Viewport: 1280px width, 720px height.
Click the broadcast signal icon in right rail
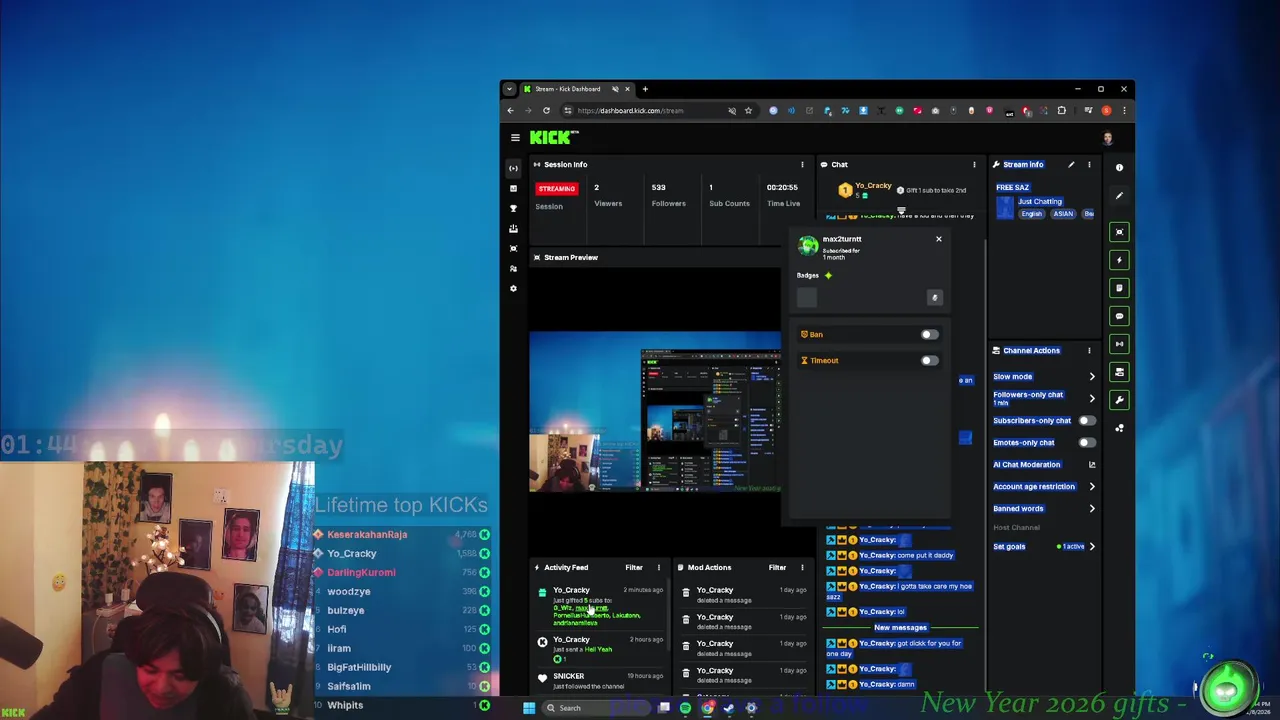1119,344
